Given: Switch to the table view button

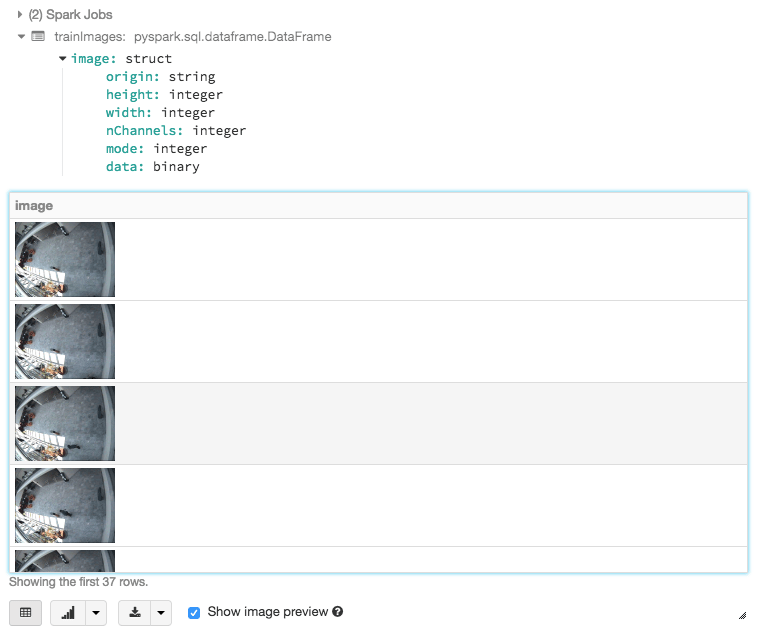Looking at the screenshot, I should [x=26, y=613].
